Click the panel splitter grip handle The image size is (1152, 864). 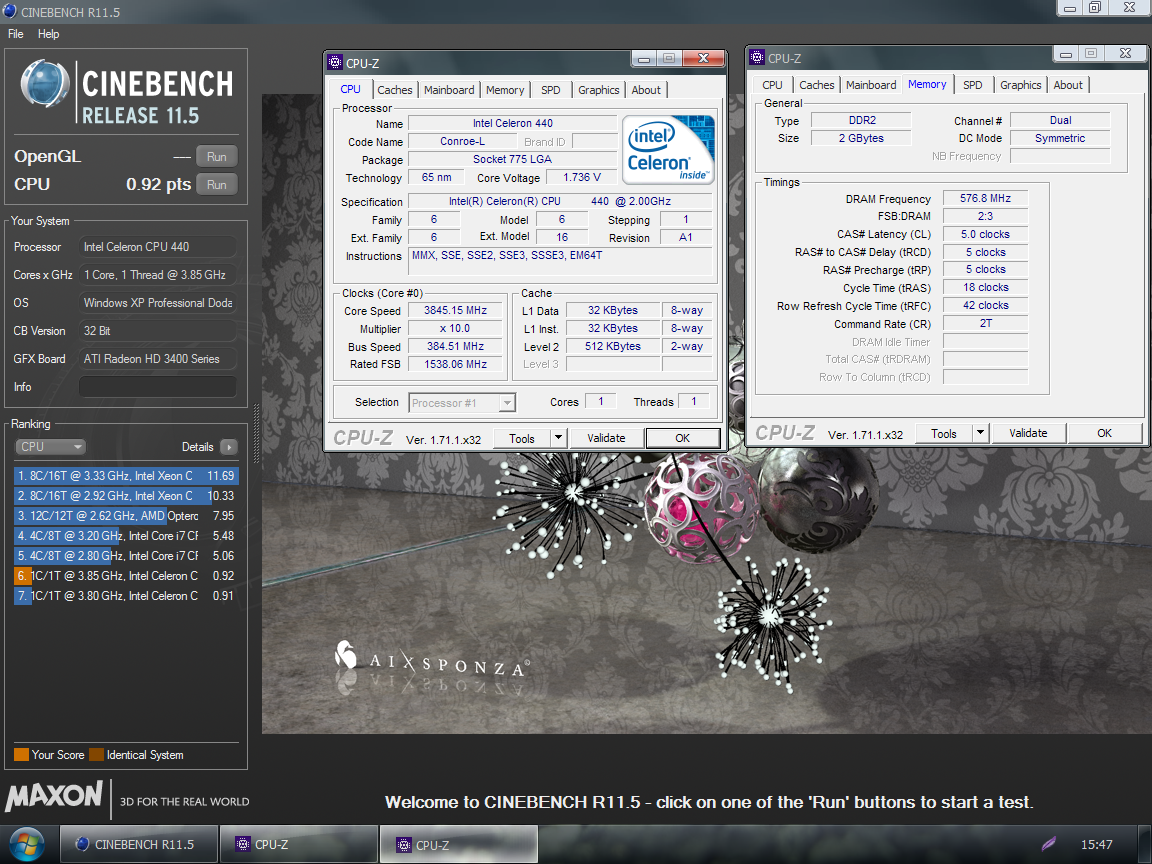(256, 433)
